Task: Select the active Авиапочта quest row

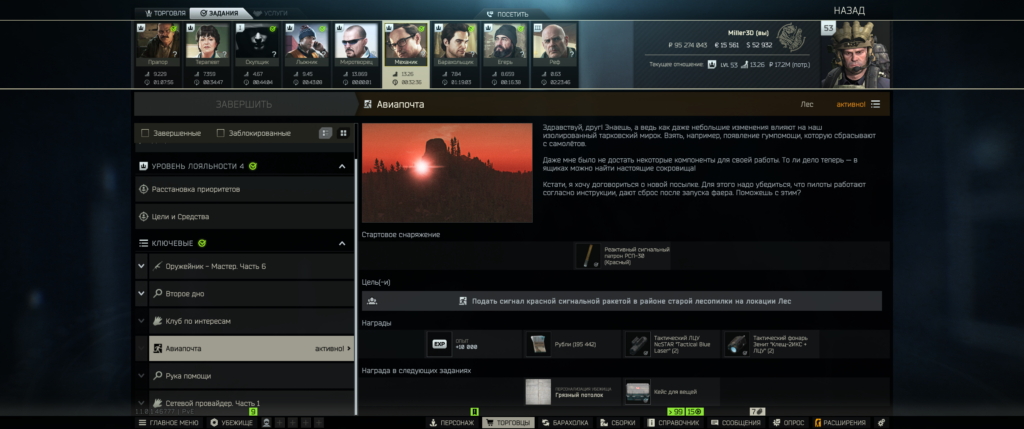Action: pos(251,349)
